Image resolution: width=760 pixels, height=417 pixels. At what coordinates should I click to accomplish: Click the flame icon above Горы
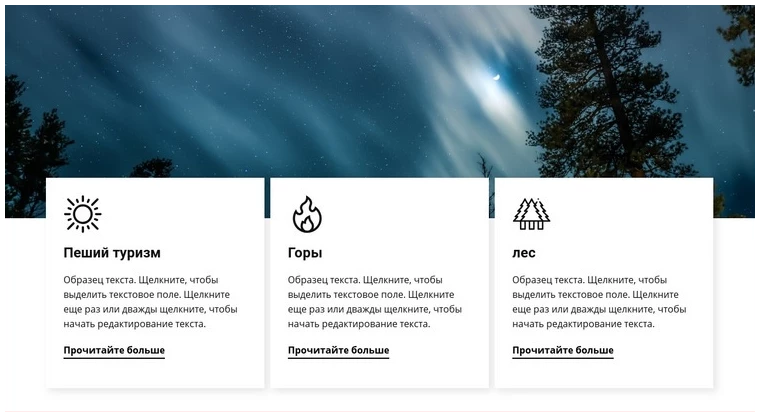[307, 214]
